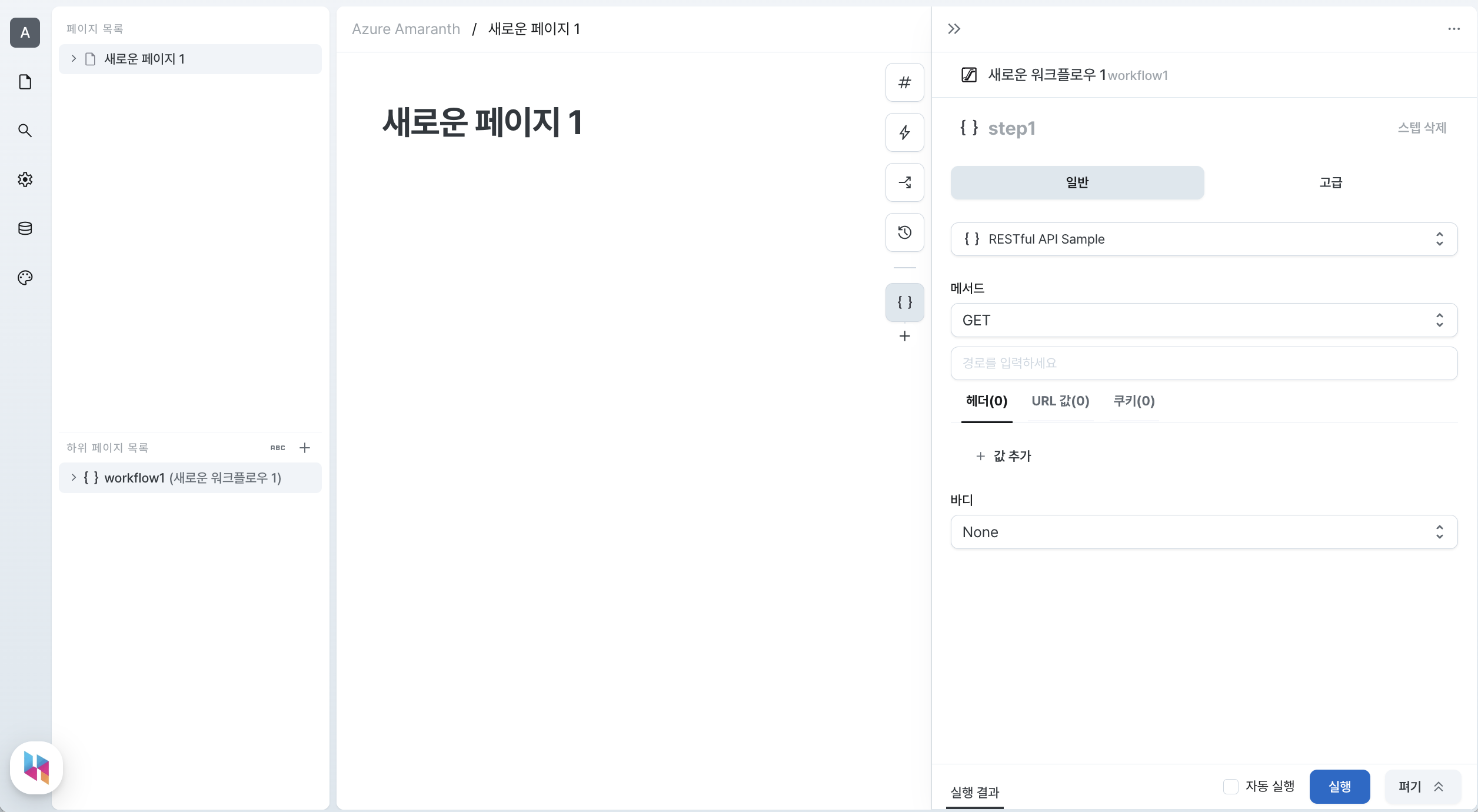Open the pages icon in the sidebar
The width and height of the screenshot is (1478, 812).
(x=25, y=82)
